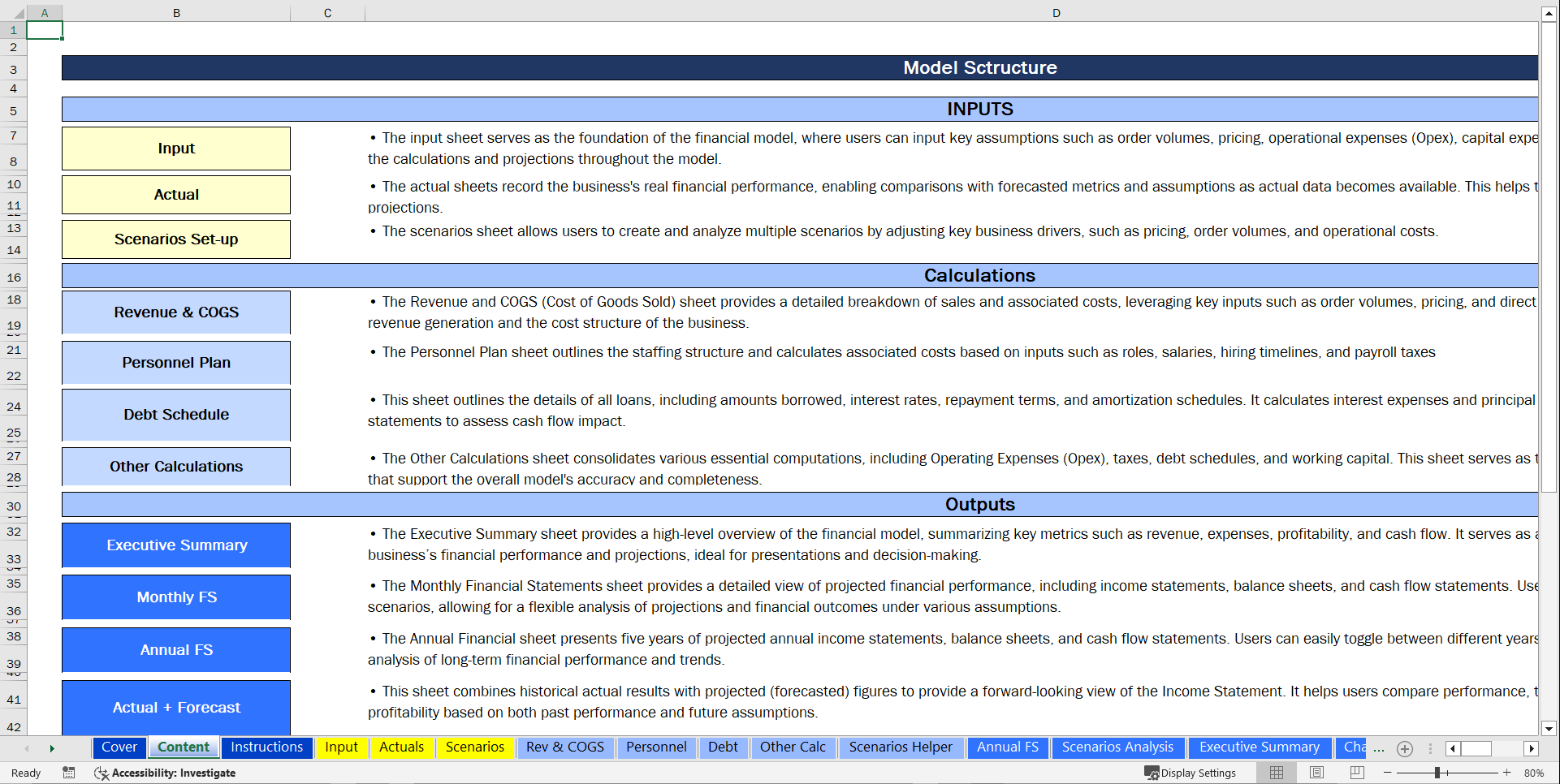1560x784 pixels.
Task: Switch to Page Break Preview icon
Action: click(x=1356, y=773)
